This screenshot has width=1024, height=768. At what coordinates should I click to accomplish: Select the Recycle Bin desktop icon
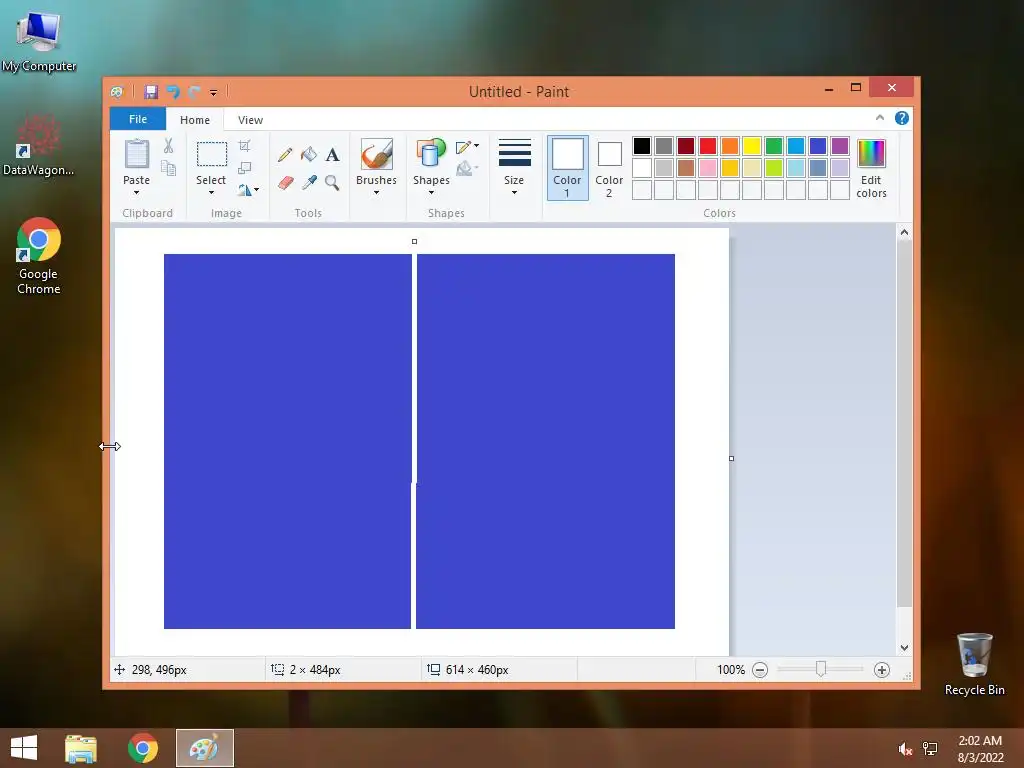(x=974, y=664)
